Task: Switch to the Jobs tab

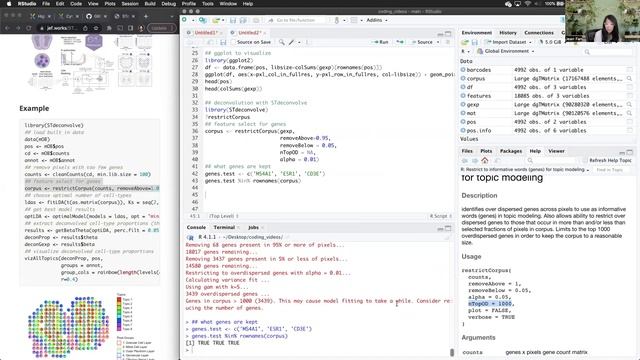Action: [253, 227]
